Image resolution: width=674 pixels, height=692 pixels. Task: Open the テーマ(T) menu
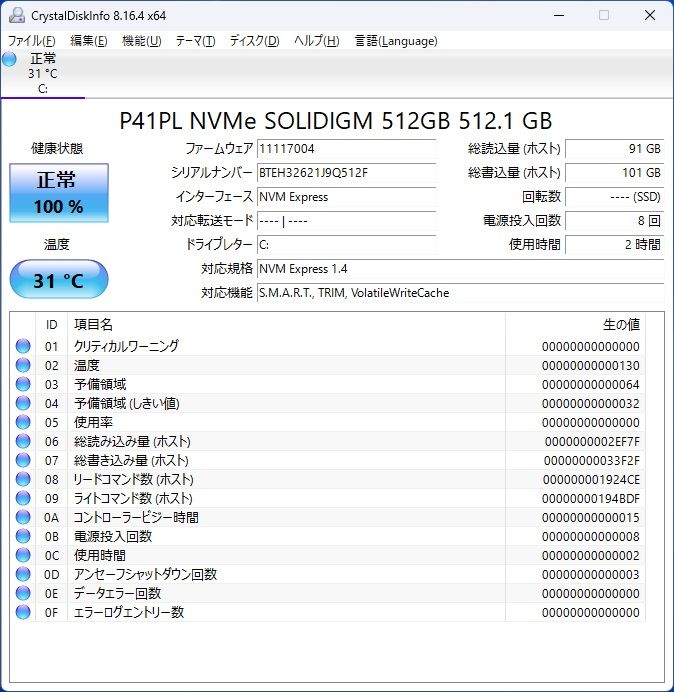pos(195,41)
